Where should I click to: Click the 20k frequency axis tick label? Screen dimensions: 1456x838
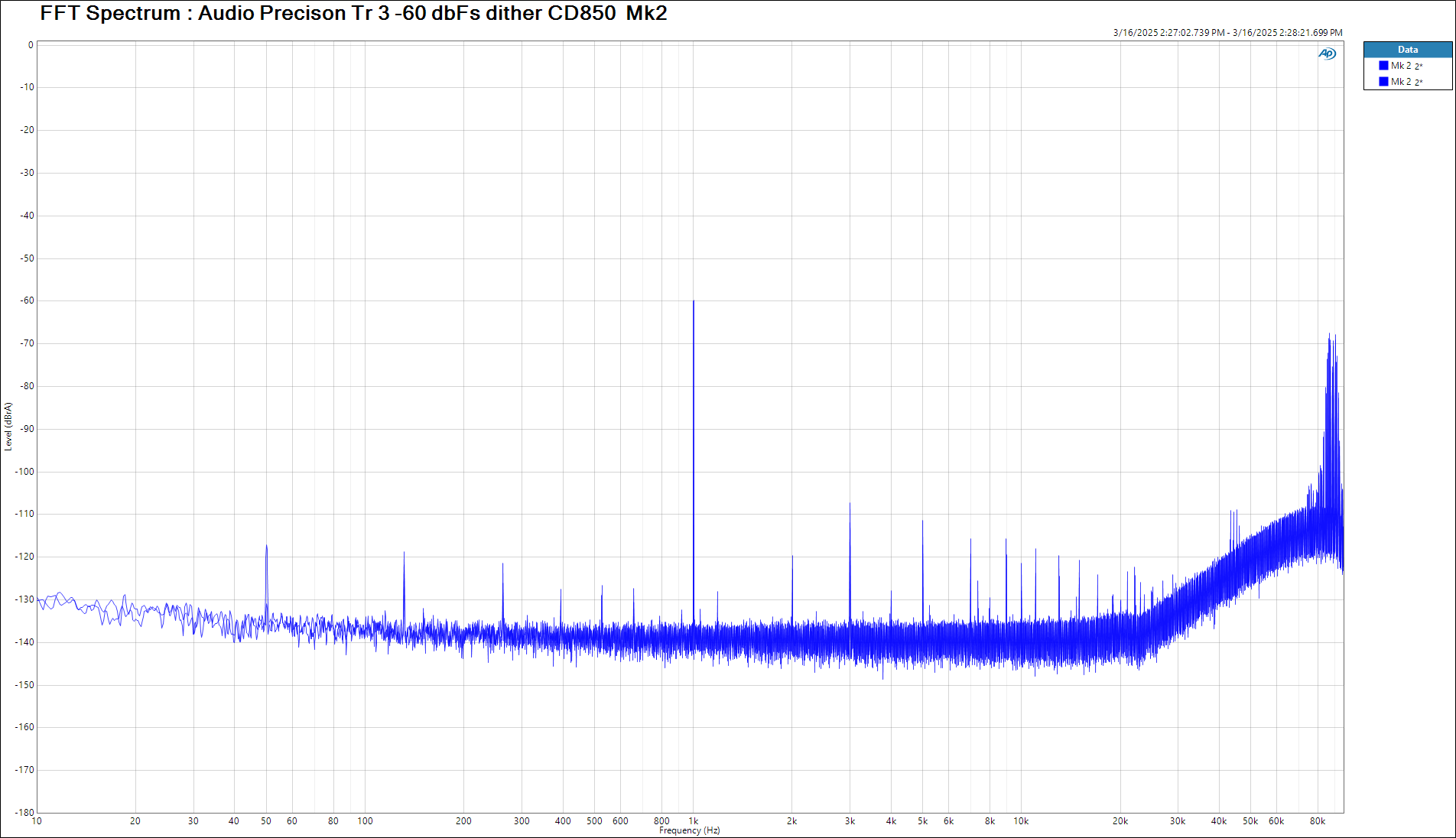click(1120, 821)
